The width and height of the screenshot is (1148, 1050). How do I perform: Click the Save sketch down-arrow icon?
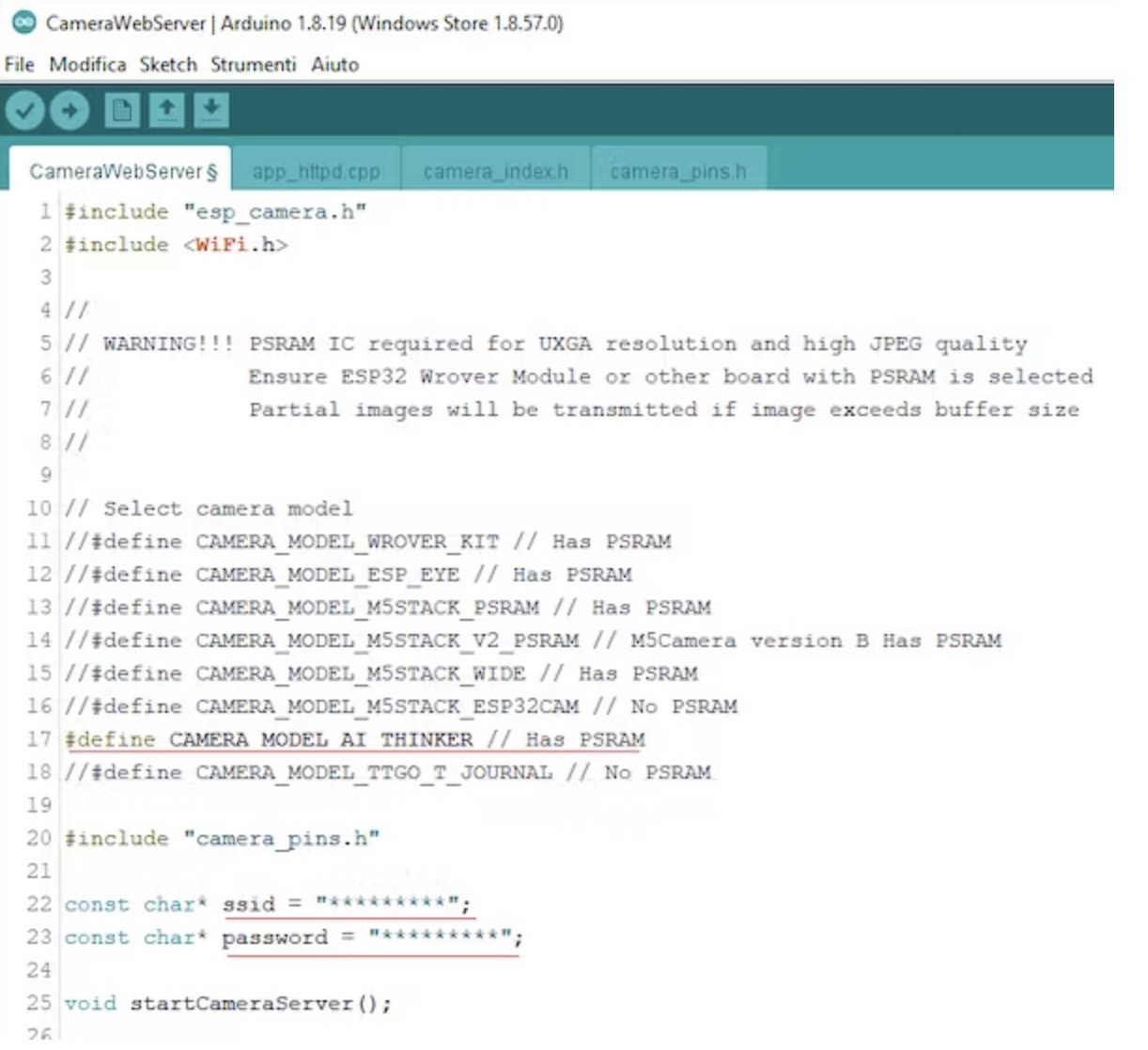[x=211, y=111]
